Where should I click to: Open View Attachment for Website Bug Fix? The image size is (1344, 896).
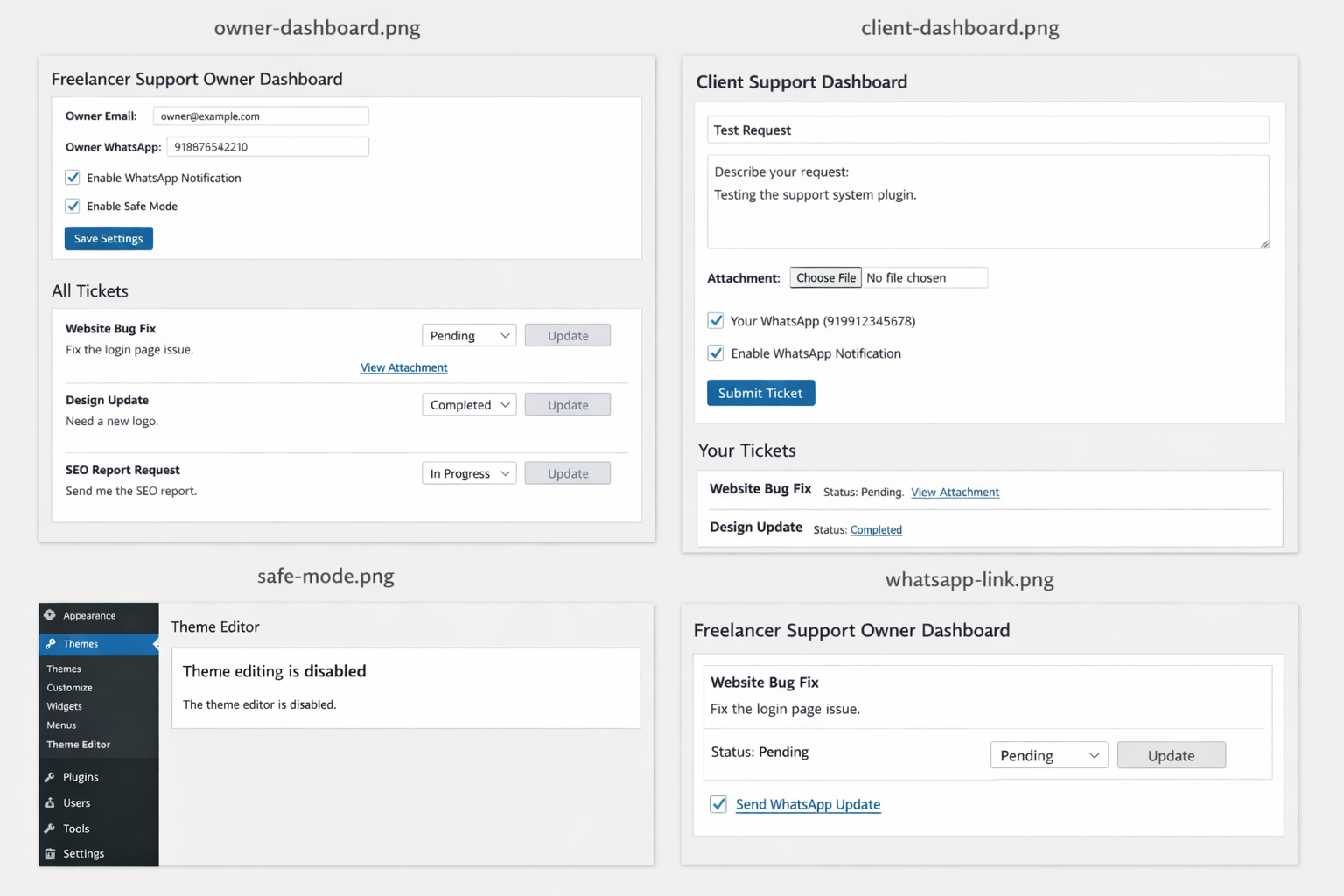pos(403,367)
